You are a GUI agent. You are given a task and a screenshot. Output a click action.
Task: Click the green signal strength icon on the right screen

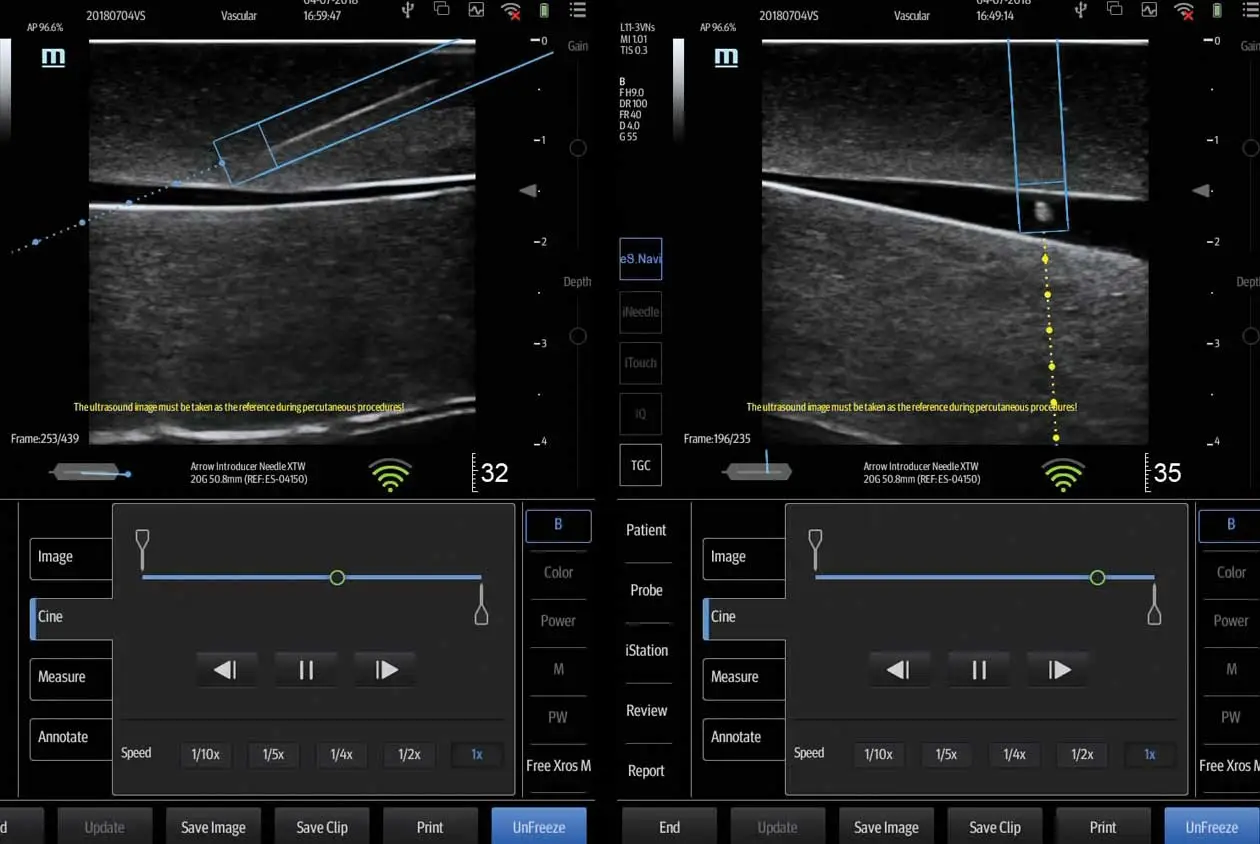coord(1062,474)
